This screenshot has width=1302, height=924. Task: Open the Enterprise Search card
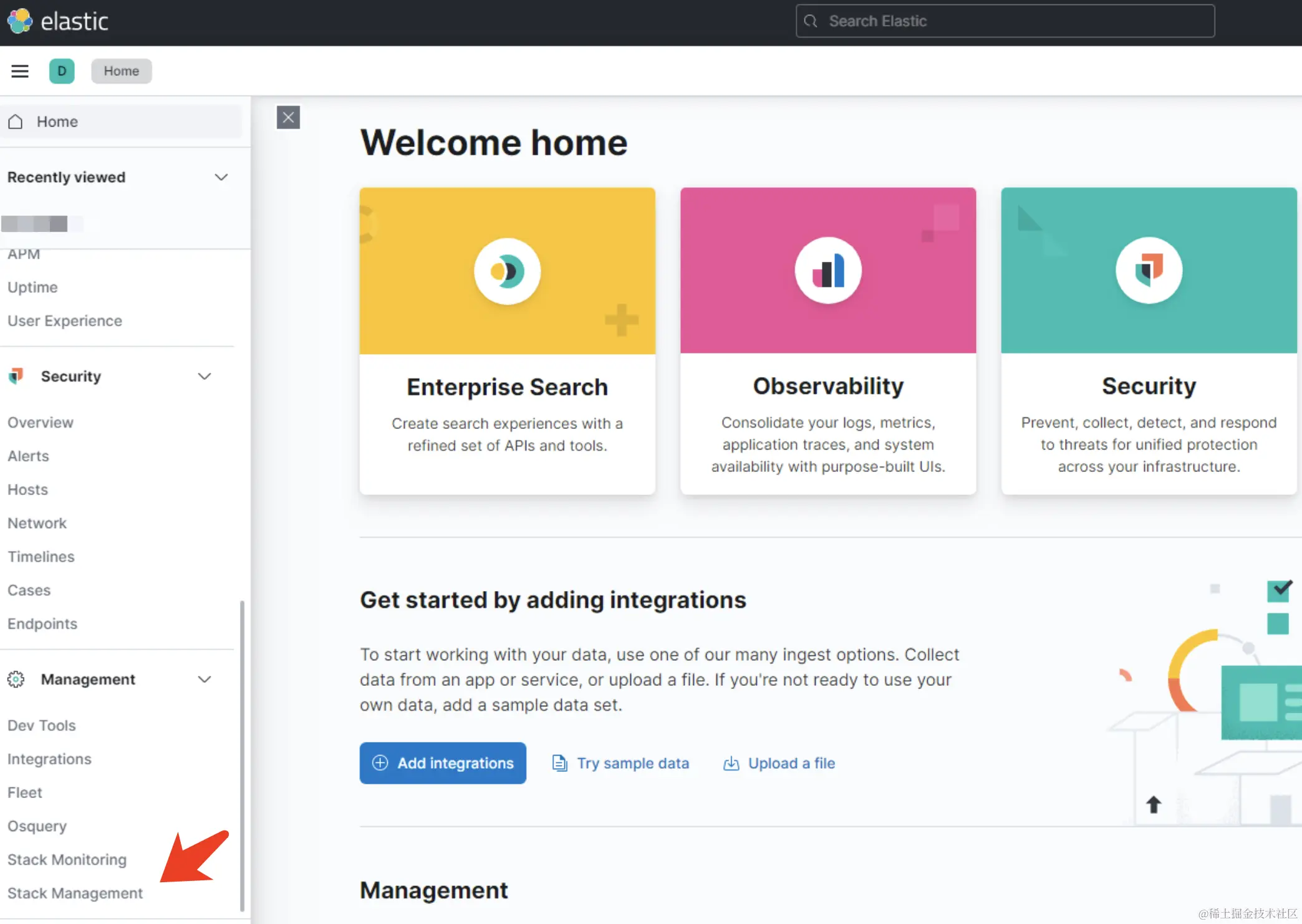508,341
